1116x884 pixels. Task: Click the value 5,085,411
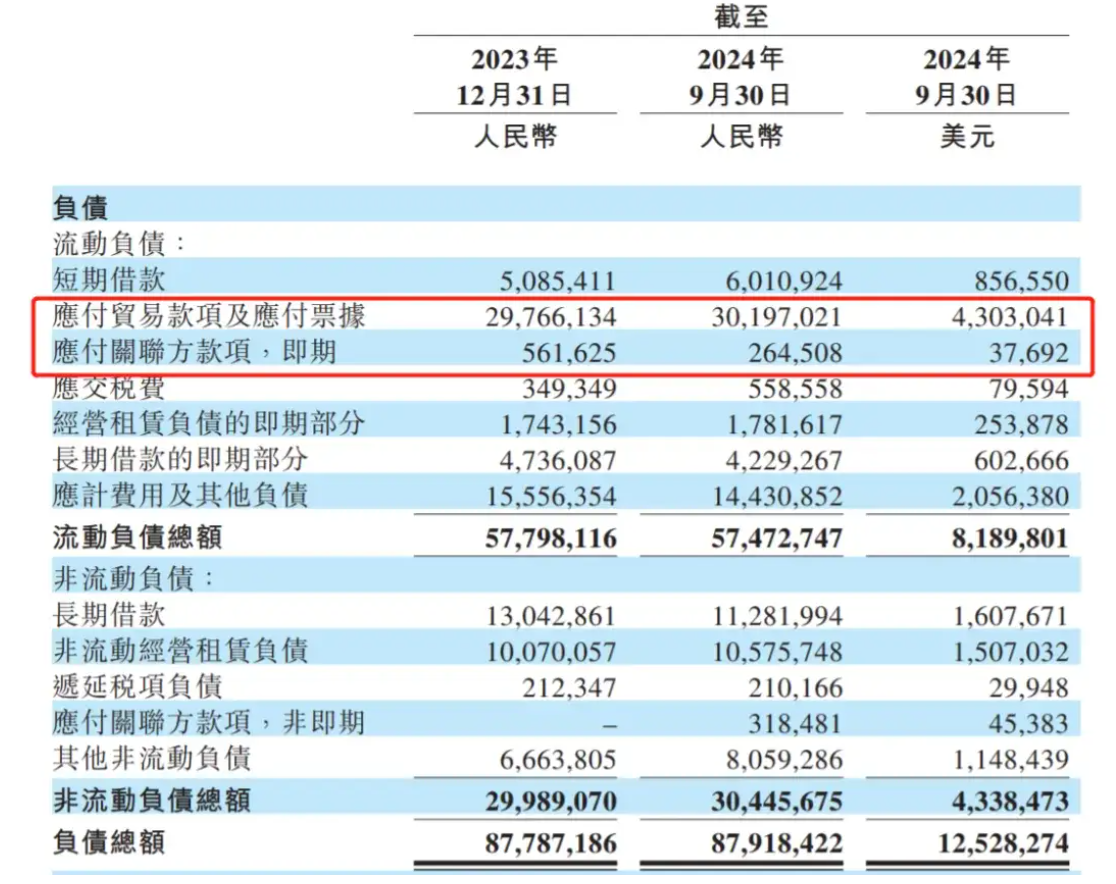pyautogui.click(x=557, y=281)
